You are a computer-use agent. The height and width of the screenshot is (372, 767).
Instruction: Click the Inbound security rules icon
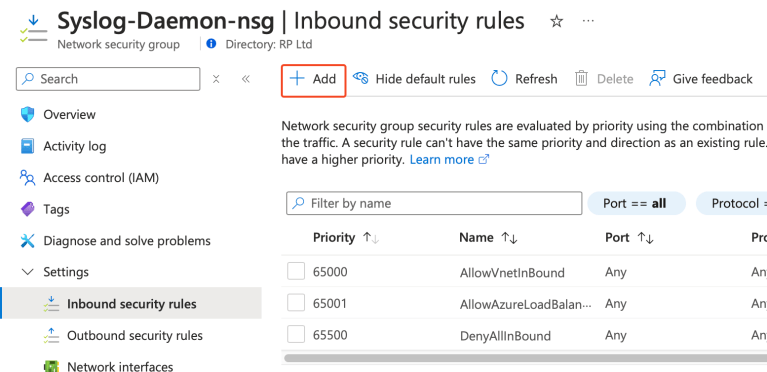tap(51, 304)
